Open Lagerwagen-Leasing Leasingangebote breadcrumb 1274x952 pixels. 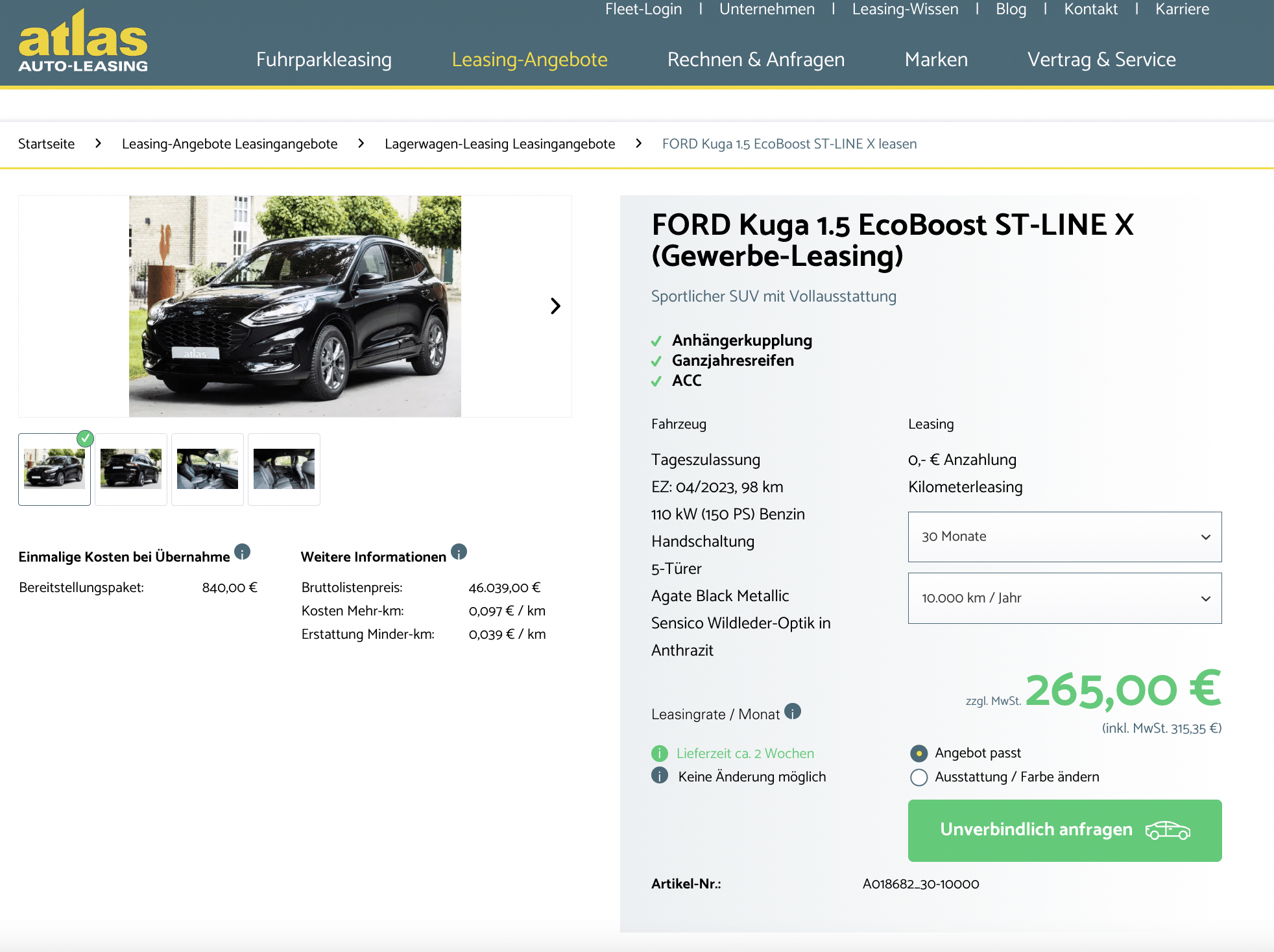(x=500, y=144)
